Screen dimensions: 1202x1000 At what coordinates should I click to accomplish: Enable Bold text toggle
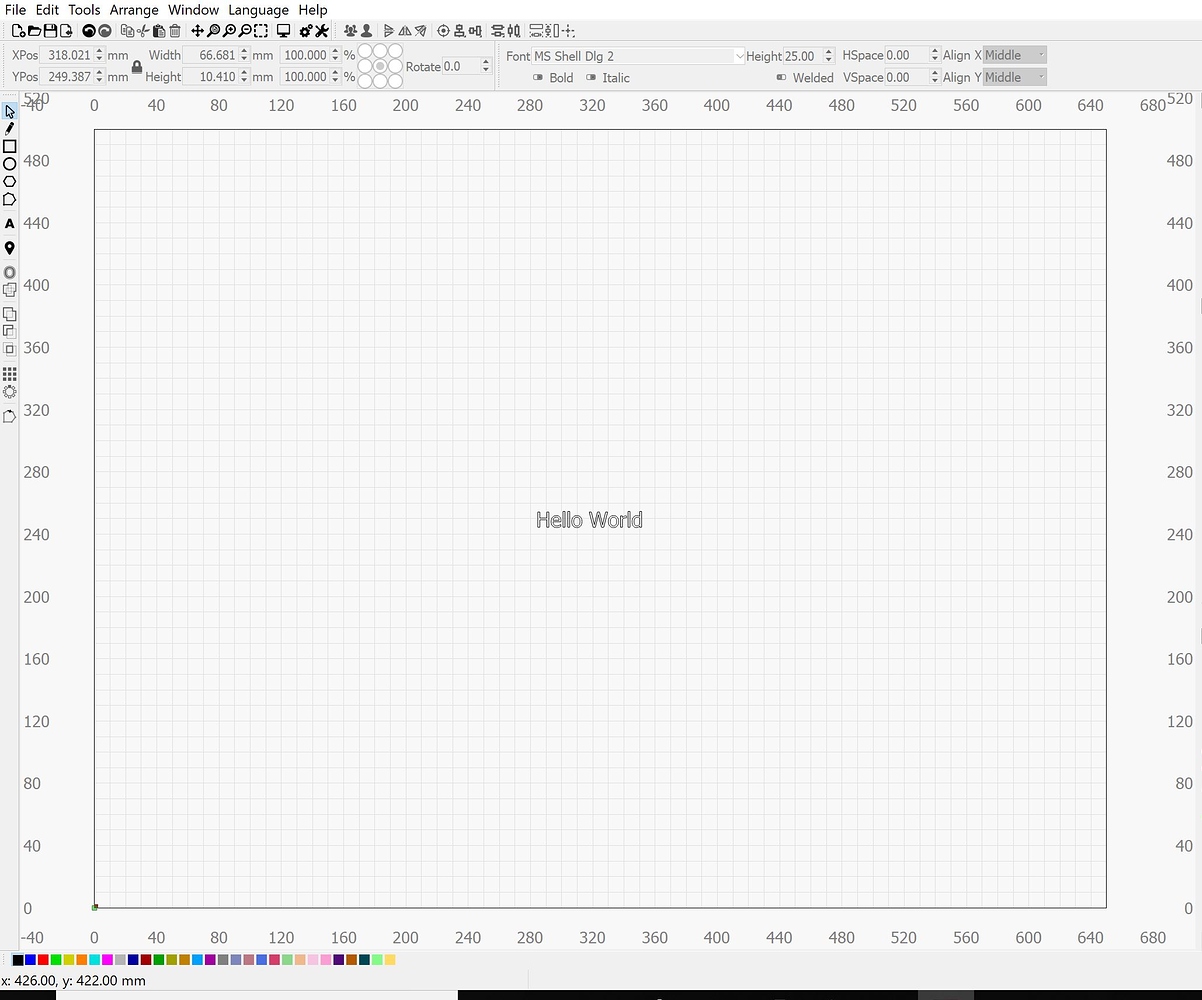tap(538, 78)
